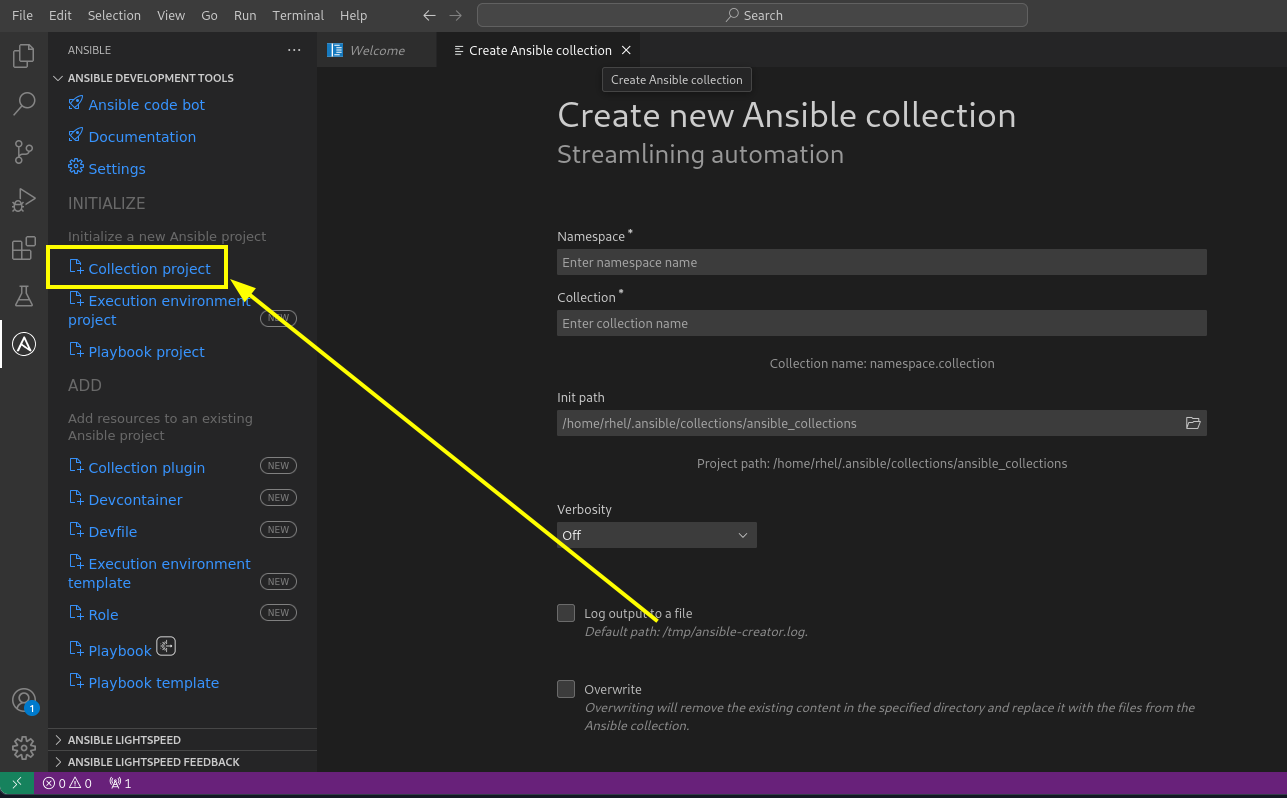This screenshot has width=1287, height=798.
Task: Open the Ansible panel more actions ellipsis
Action: point(294,50)
